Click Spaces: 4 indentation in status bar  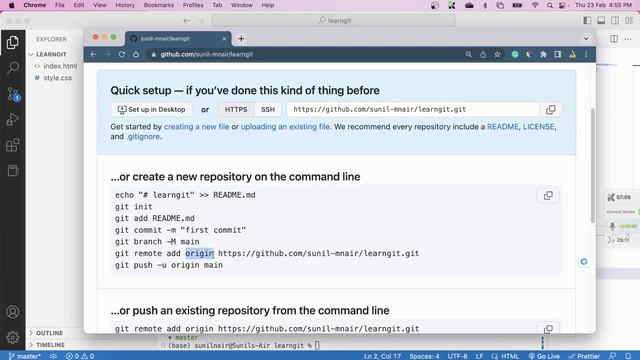[424, 356]
